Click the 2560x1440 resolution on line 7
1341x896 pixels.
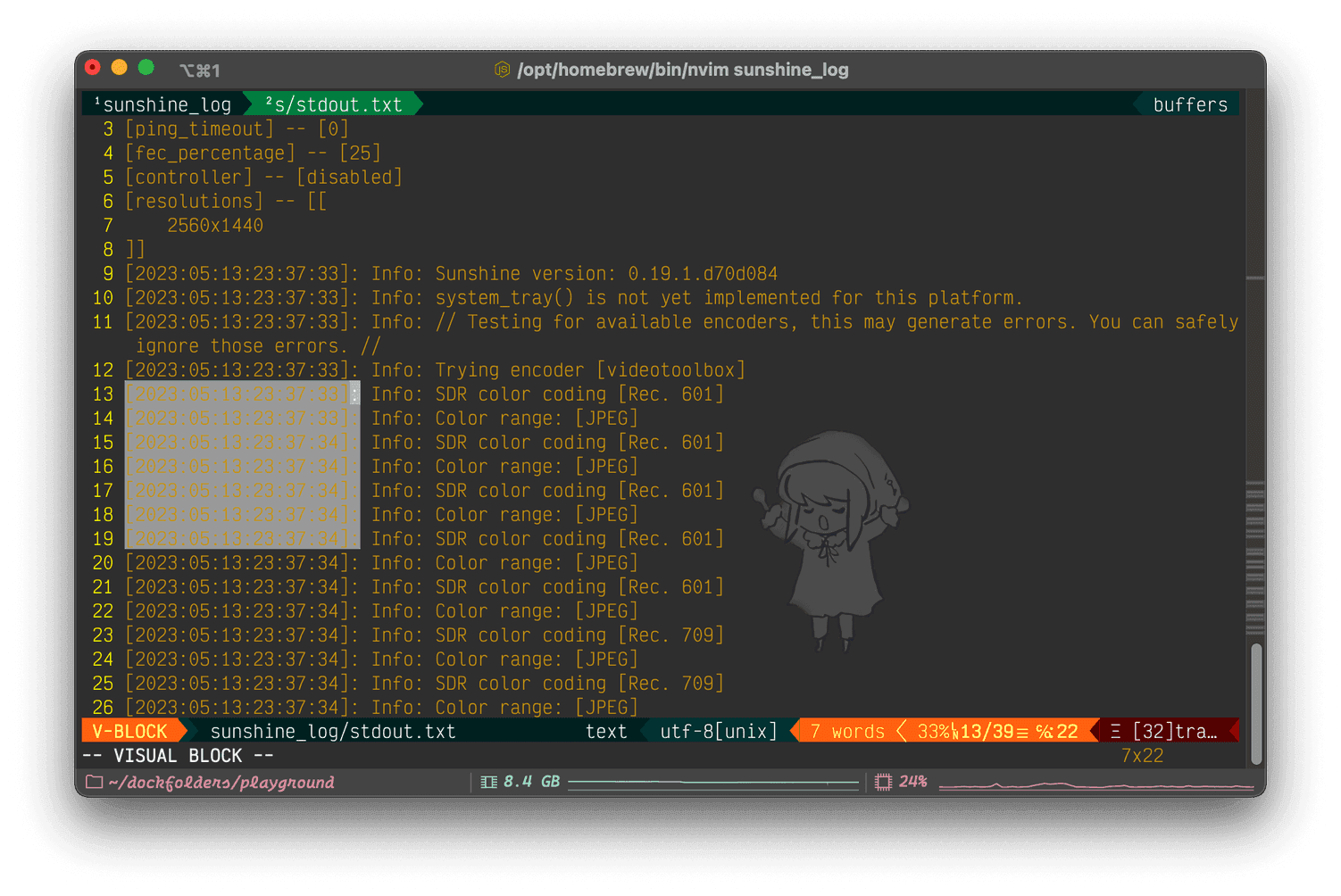(215, 226)
